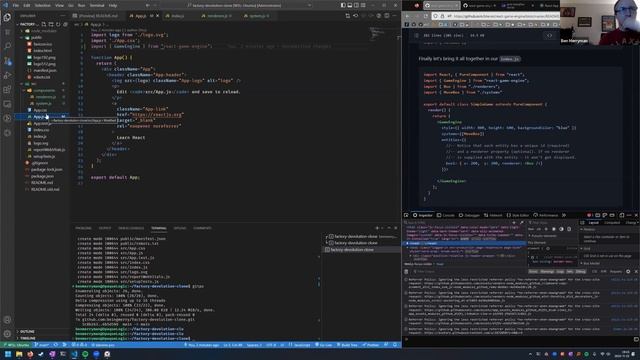Open the Extensions view
Image resolution: width=640 pixels, height=360 pixels.
(x=7, y=89)
